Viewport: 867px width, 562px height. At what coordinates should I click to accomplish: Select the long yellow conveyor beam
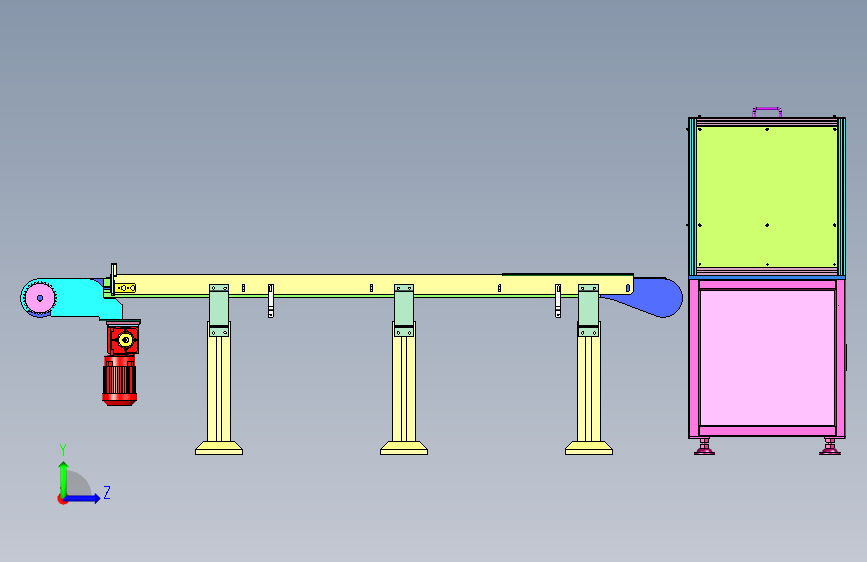374,285
